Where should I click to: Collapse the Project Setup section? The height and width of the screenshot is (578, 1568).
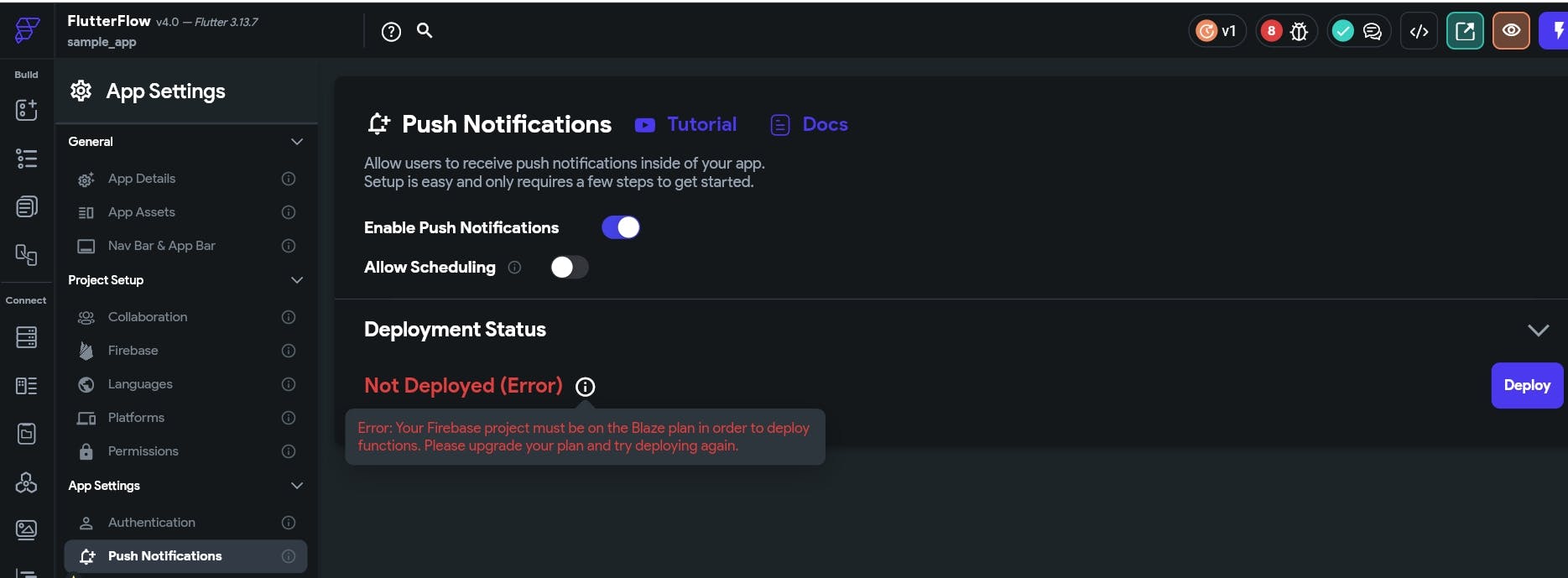coord(297,279)
